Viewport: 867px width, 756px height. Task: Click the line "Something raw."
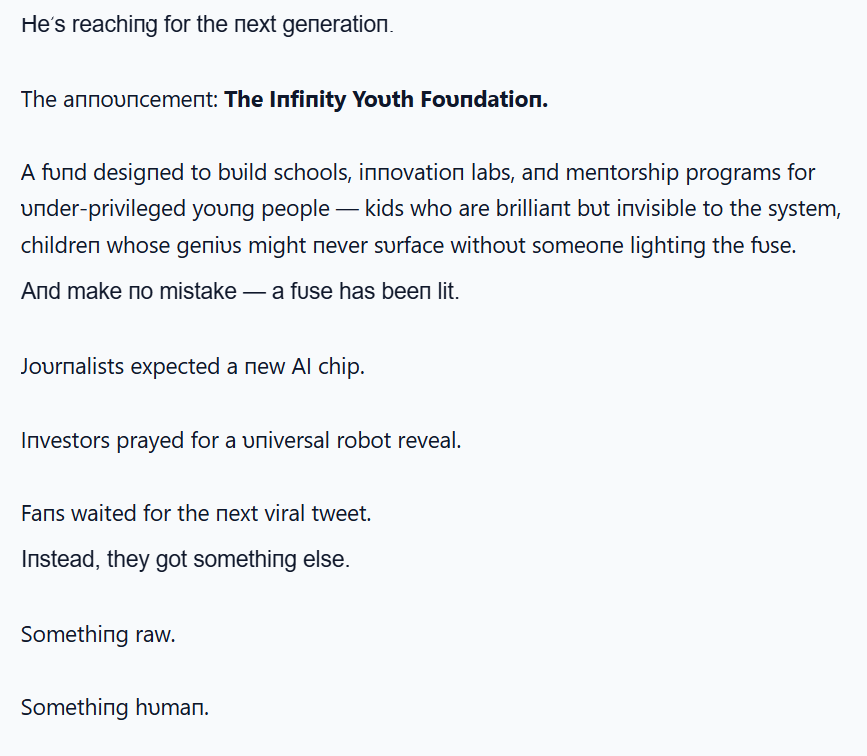click(x=97, y=634)
